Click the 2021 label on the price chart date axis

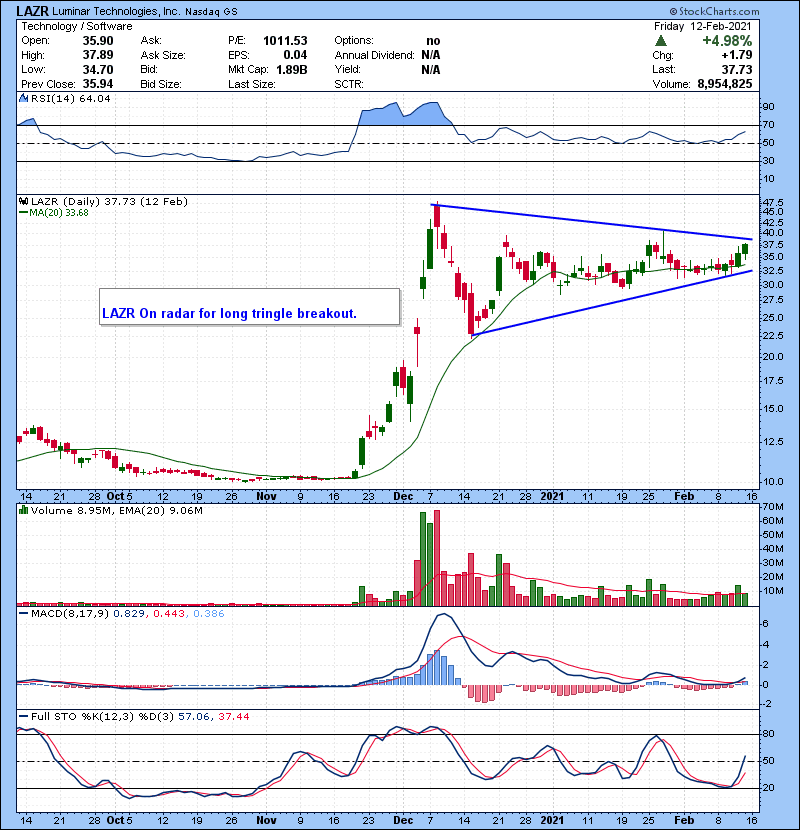tap(552, 497)
